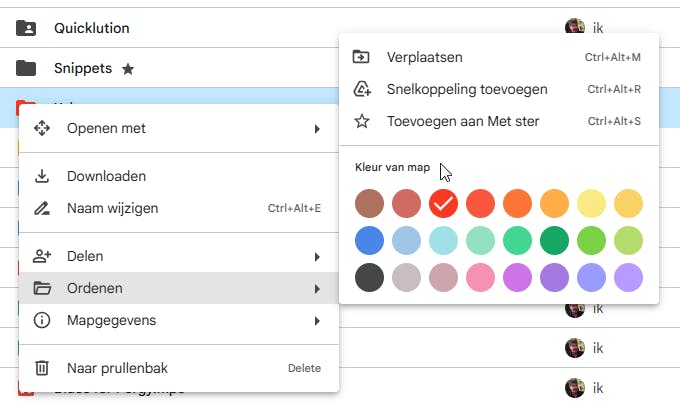The width and height of the screenshot is (680, 404).
Task: Open the Quicklution shared folder
Action: [91, 28]
